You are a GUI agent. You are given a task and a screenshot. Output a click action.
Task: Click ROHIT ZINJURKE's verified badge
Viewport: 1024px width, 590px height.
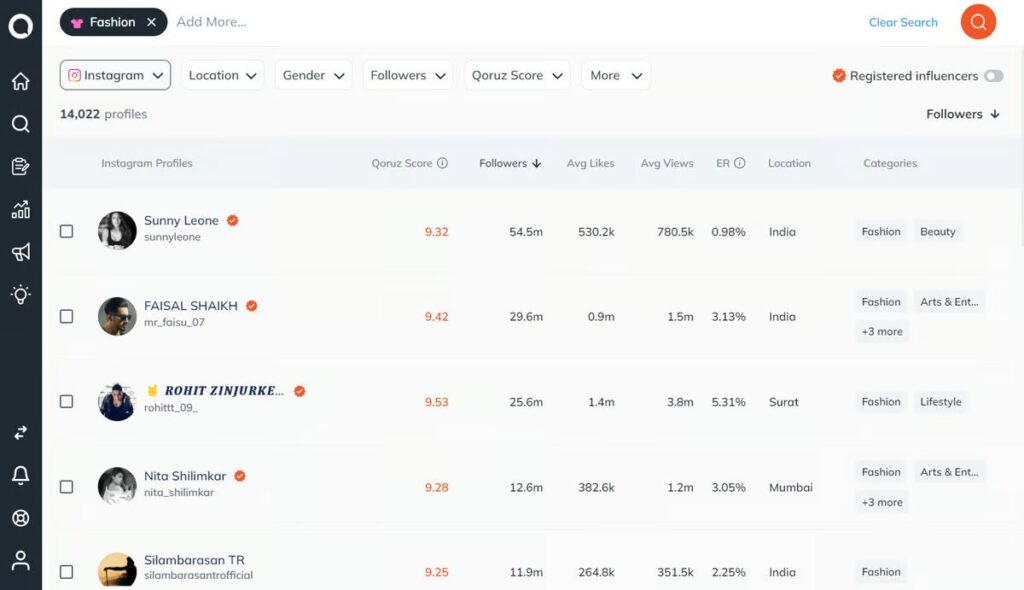click(299, 391)
